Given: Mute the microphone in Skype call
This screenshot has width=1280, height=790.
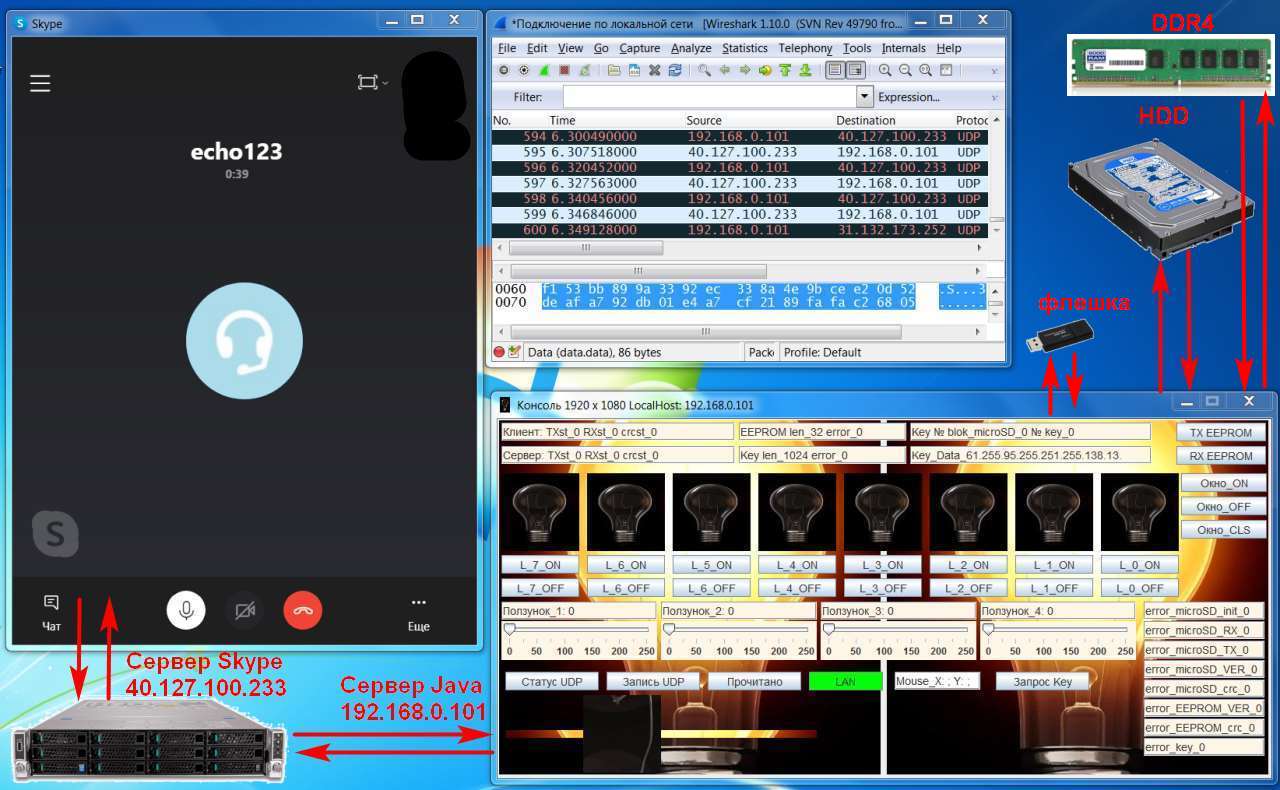Looking at the screenshot, I should [x=186, y=609].
